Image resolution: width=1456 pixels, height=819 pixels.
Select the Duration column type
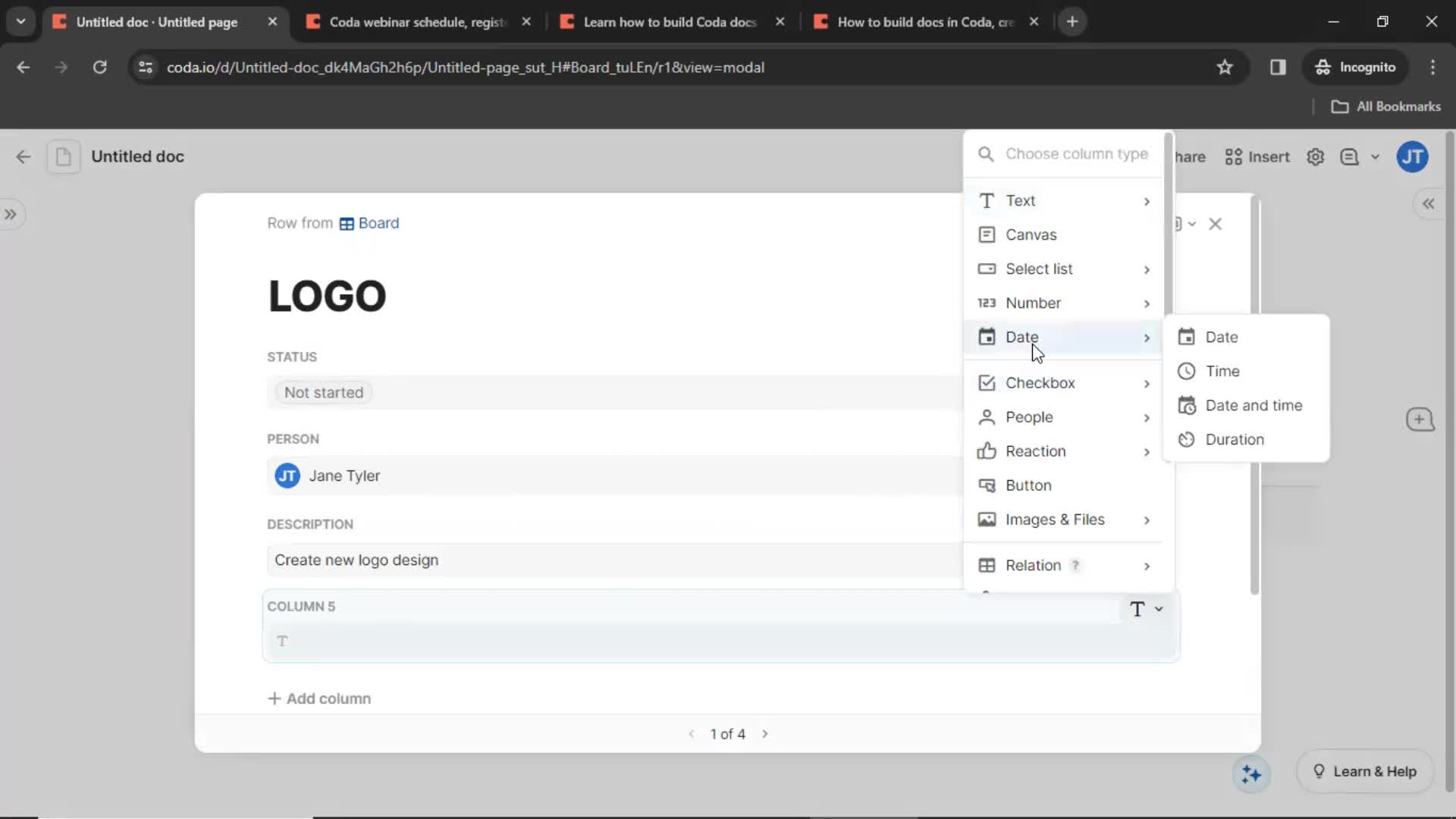[x=1234, y=439]
